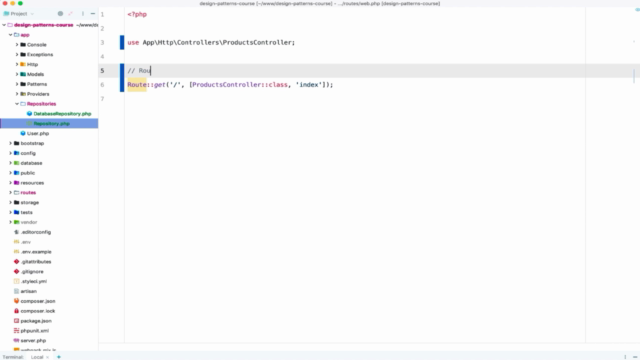Select the Models folder icon

[x=23, y=74]
